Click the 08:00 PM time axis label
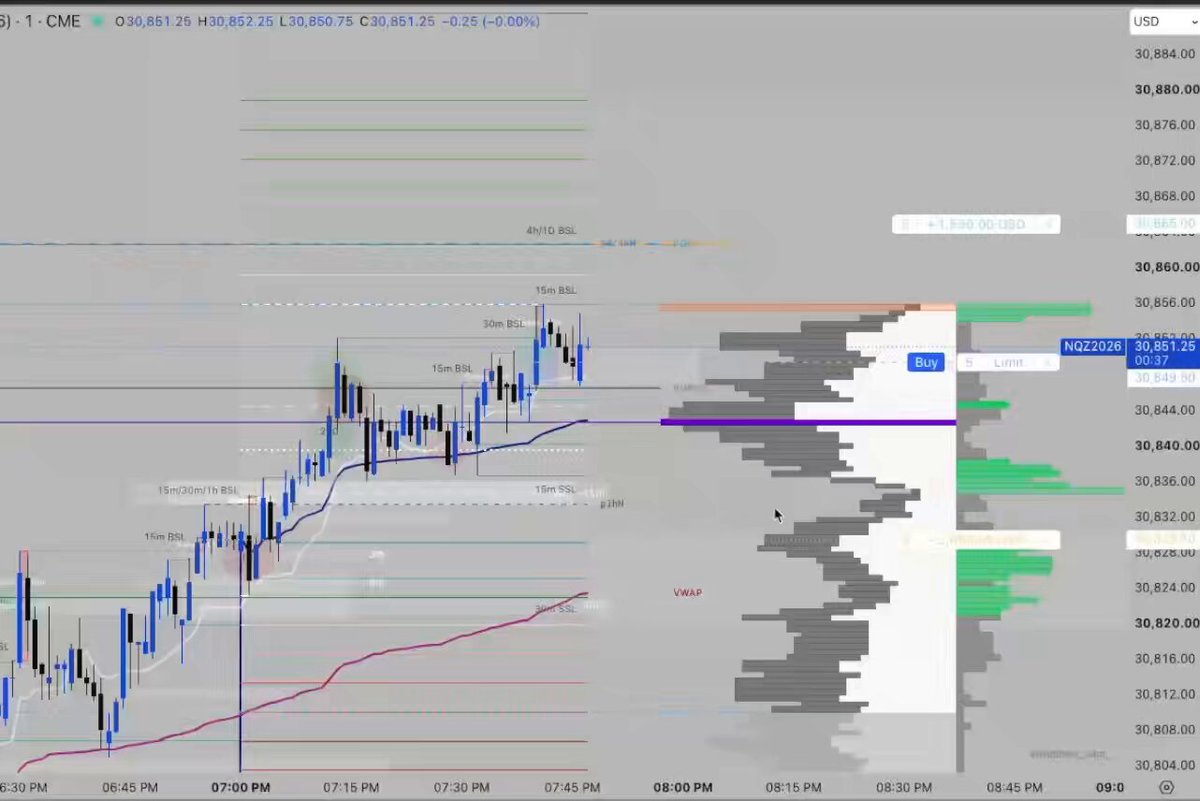The image size is (1200, 801). pyautogui.click(x=683, y=787)
